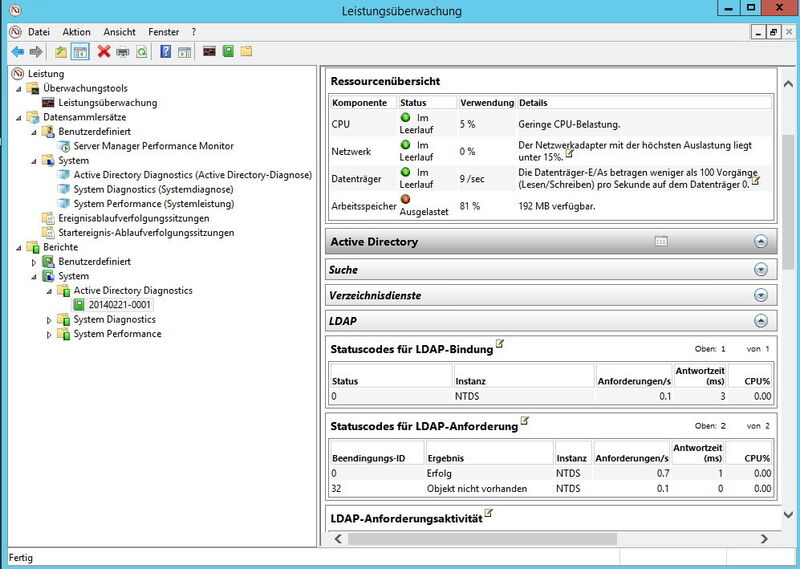
Task: Open the Datei menu
Action: pos(39,32)
